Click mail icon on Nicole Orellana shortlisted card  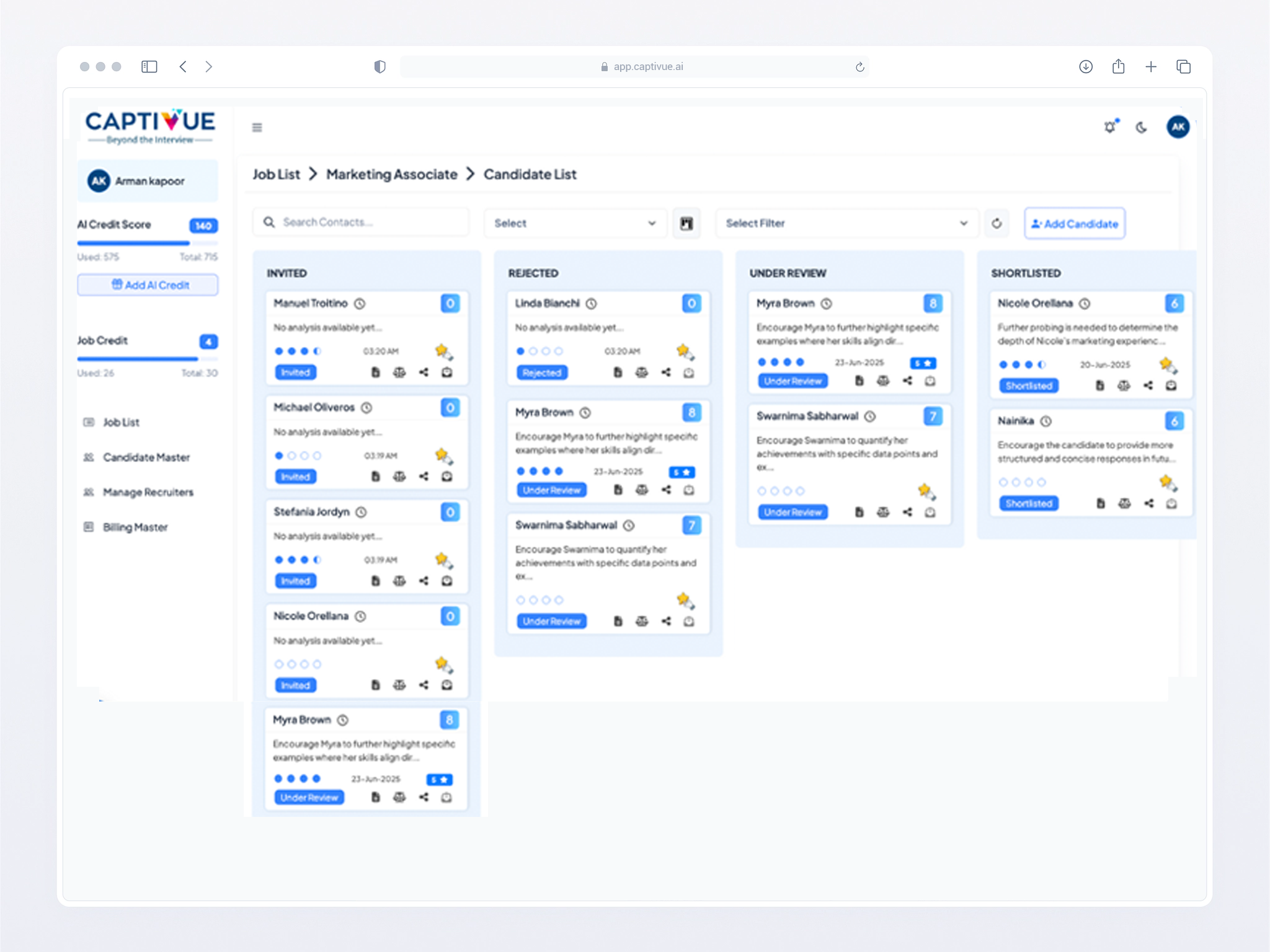pos(1171,386)
